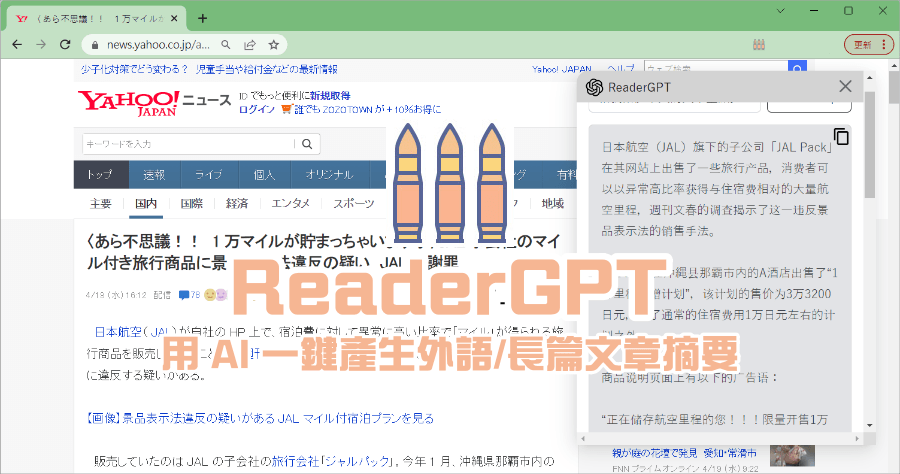The height and width of the screenshot is (474, 900).
Task: Switch to the 地域 category
Action: click(x=553, y=203)
